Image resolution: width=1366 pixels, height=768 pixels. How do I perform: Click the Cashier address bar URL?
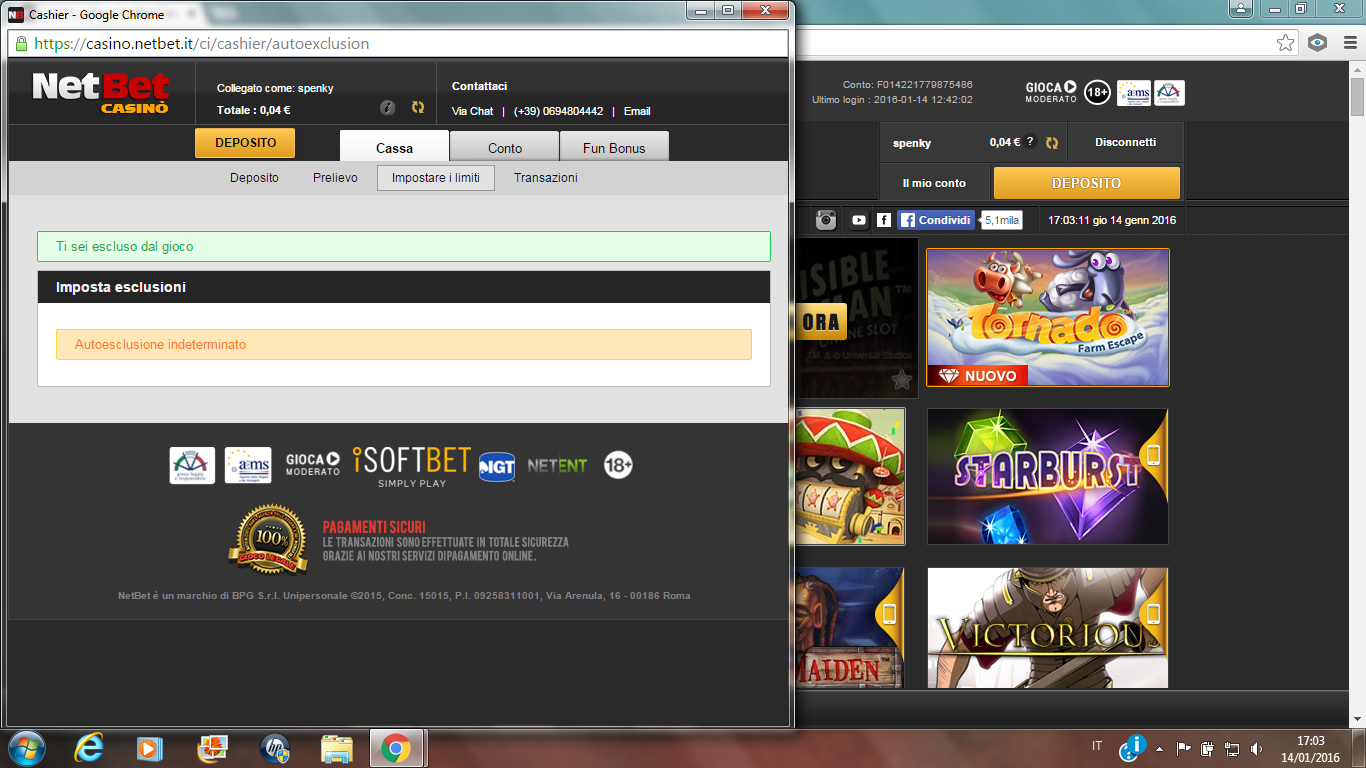pos(202,44)
